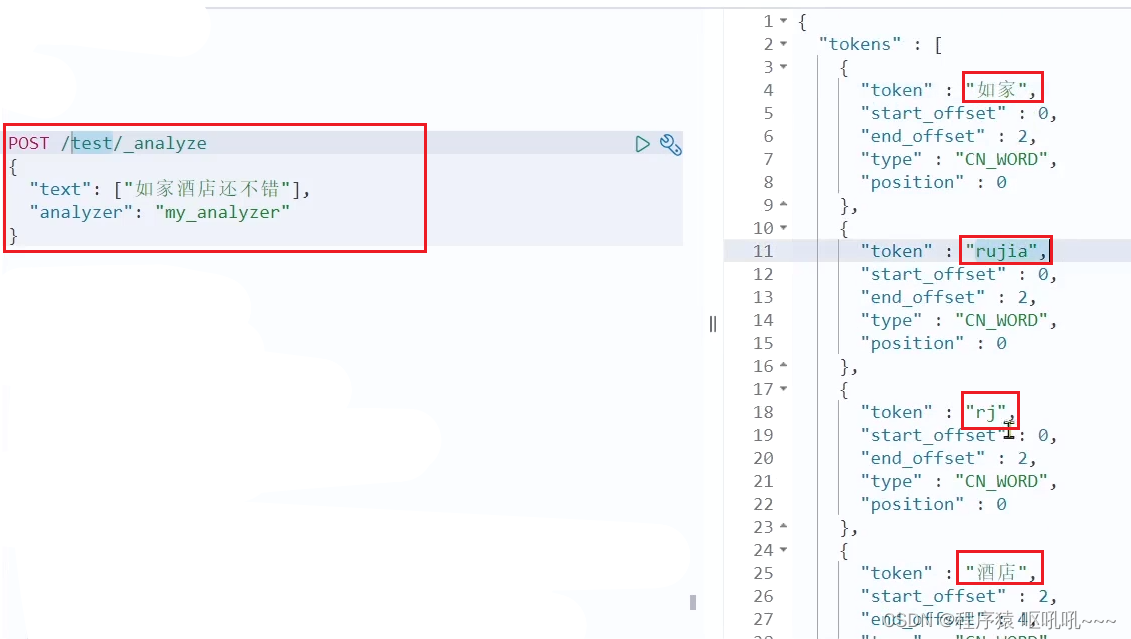This screenshot has width=1131, height=639.
Task: Collapse the root object at line 1
Action: (784, 21)
